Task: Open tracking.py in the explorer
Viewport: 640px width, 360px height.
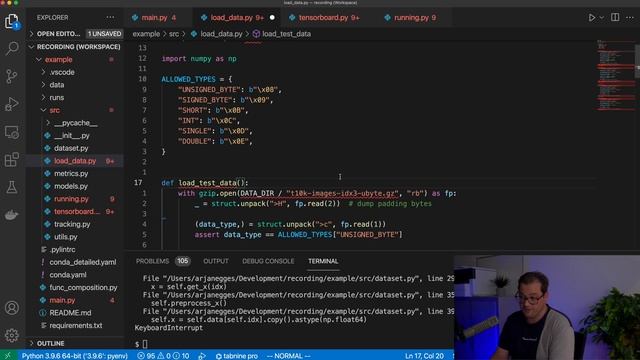Action: pyautogui.click(x=75, y=224)
